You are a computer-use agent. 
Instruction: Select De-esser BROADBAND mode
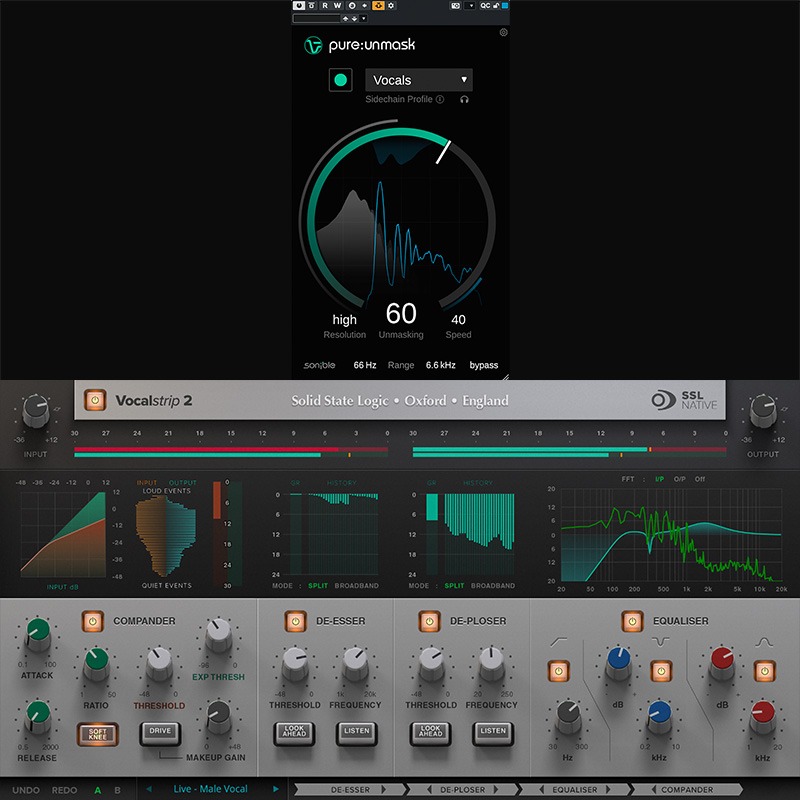(357, 586)
